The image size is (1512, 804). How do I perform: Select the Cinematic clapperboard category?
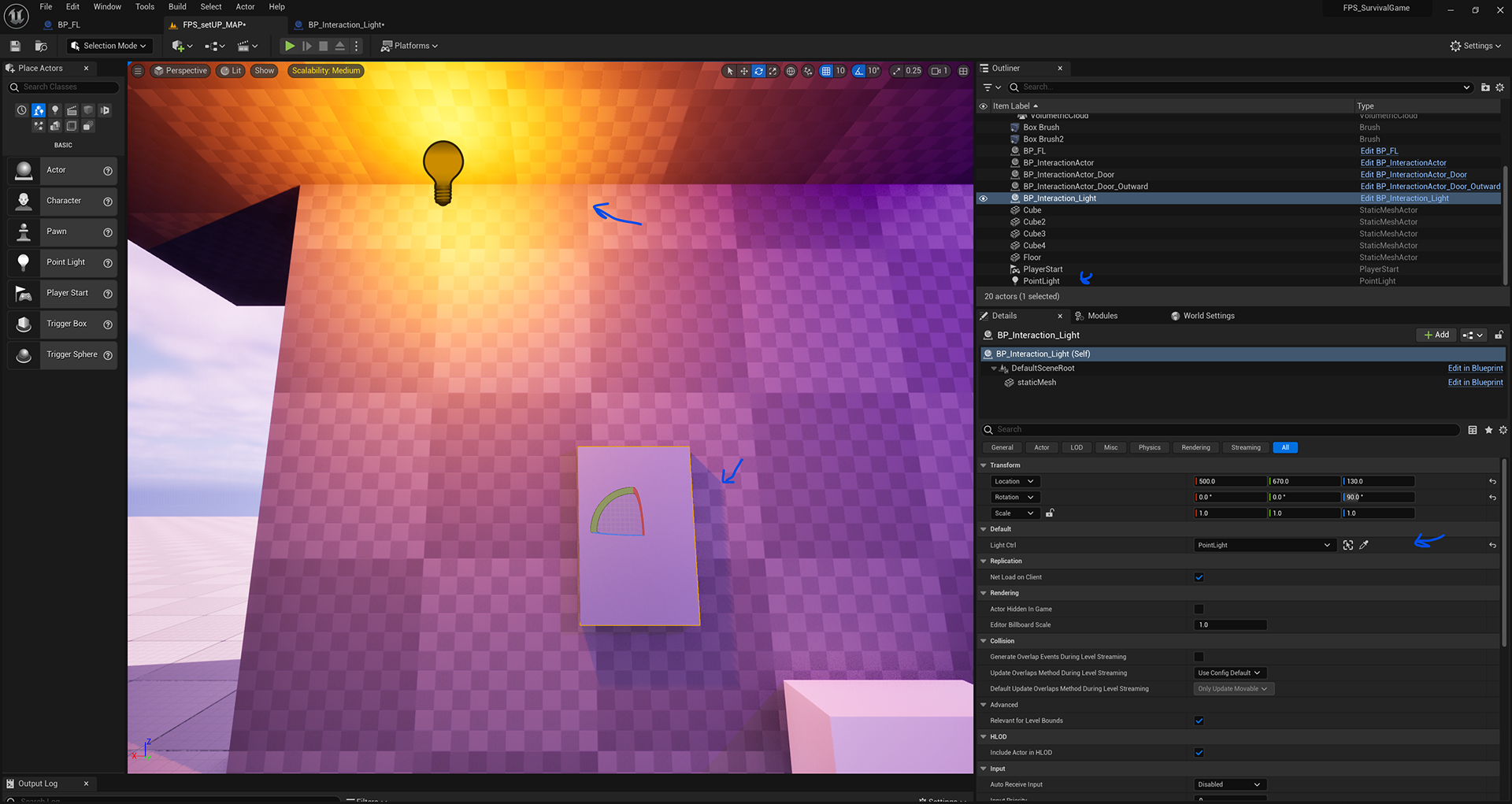tap(72, 110)
